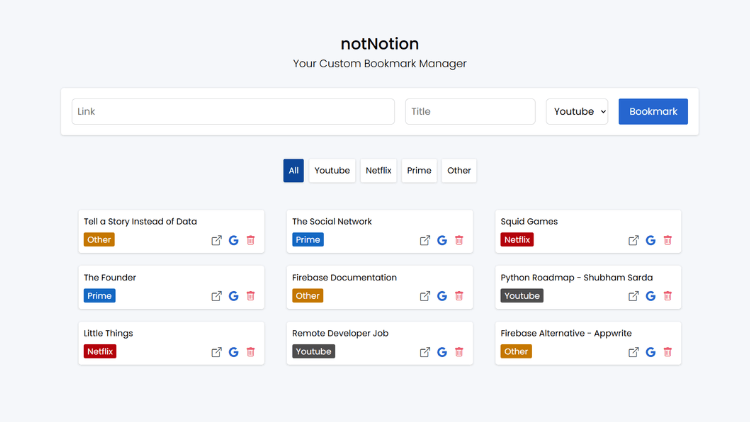Filter bookmarks by Youtube
Viewport: 750px width, 422px height.
click(332, 170)
